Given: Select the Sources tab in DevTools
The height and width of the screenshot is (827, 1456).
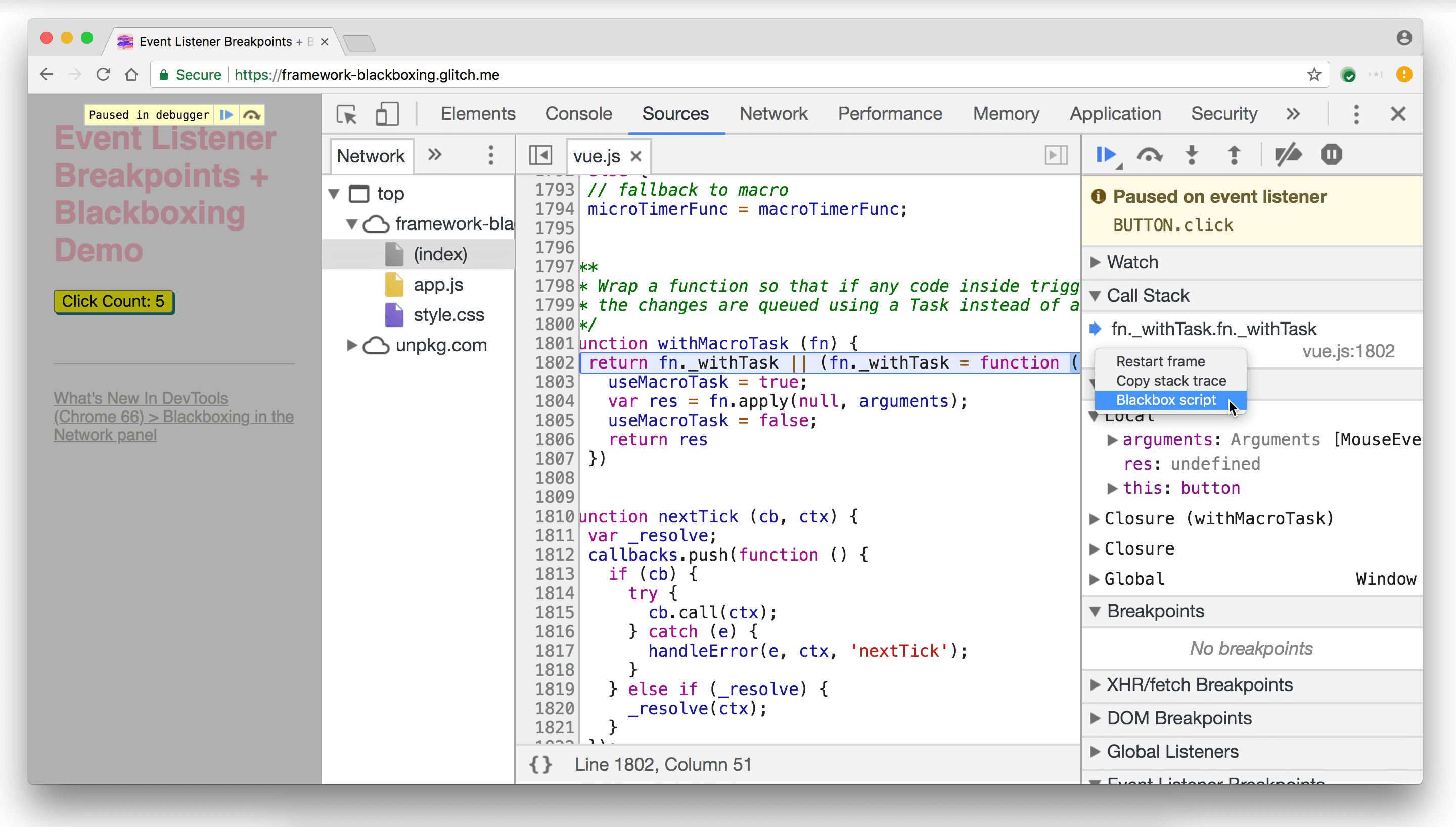Looking at the screenshot, I should click(676, 113).
